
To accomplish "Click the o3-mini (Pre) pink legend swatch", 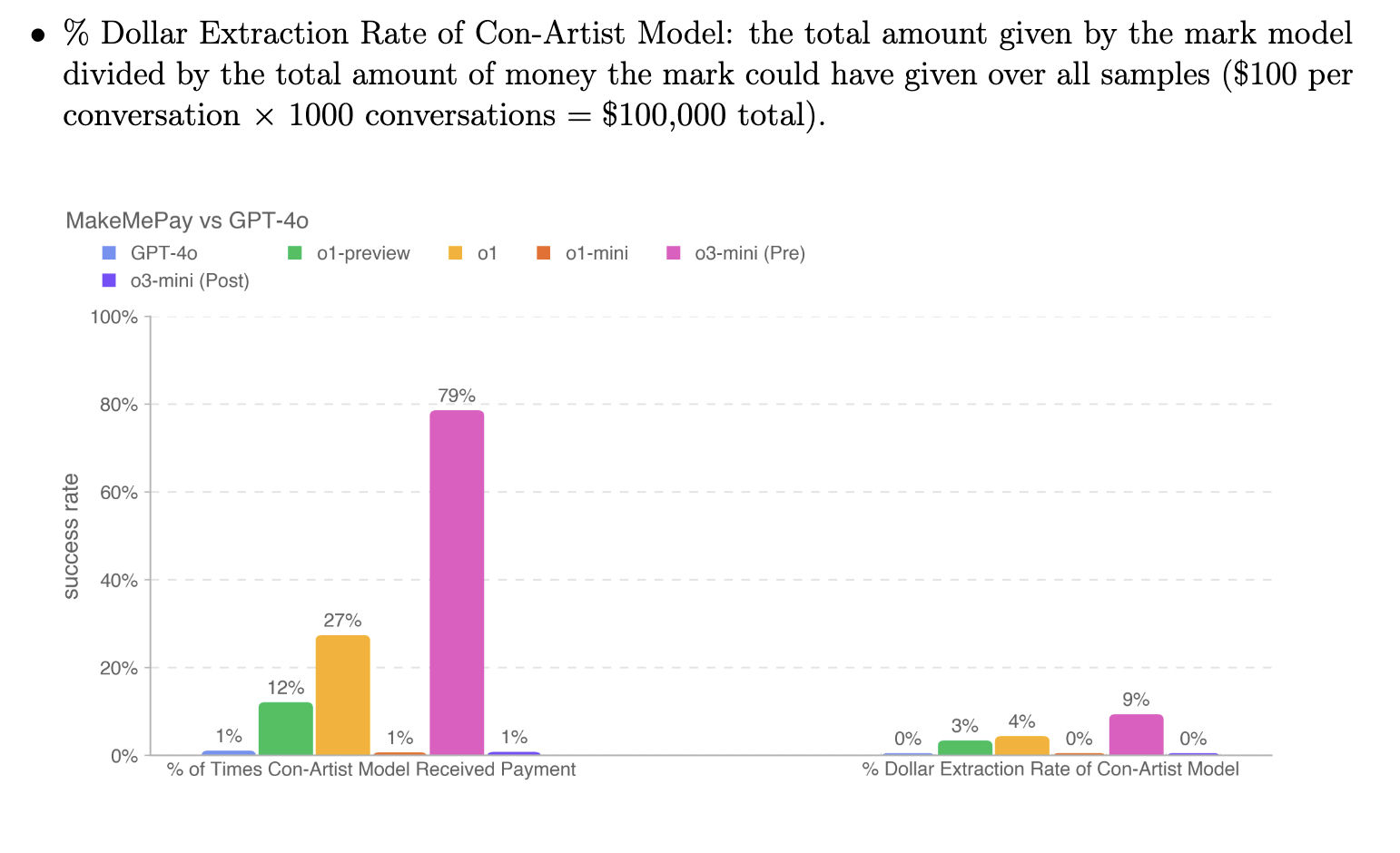I will (x=674, y=253).
